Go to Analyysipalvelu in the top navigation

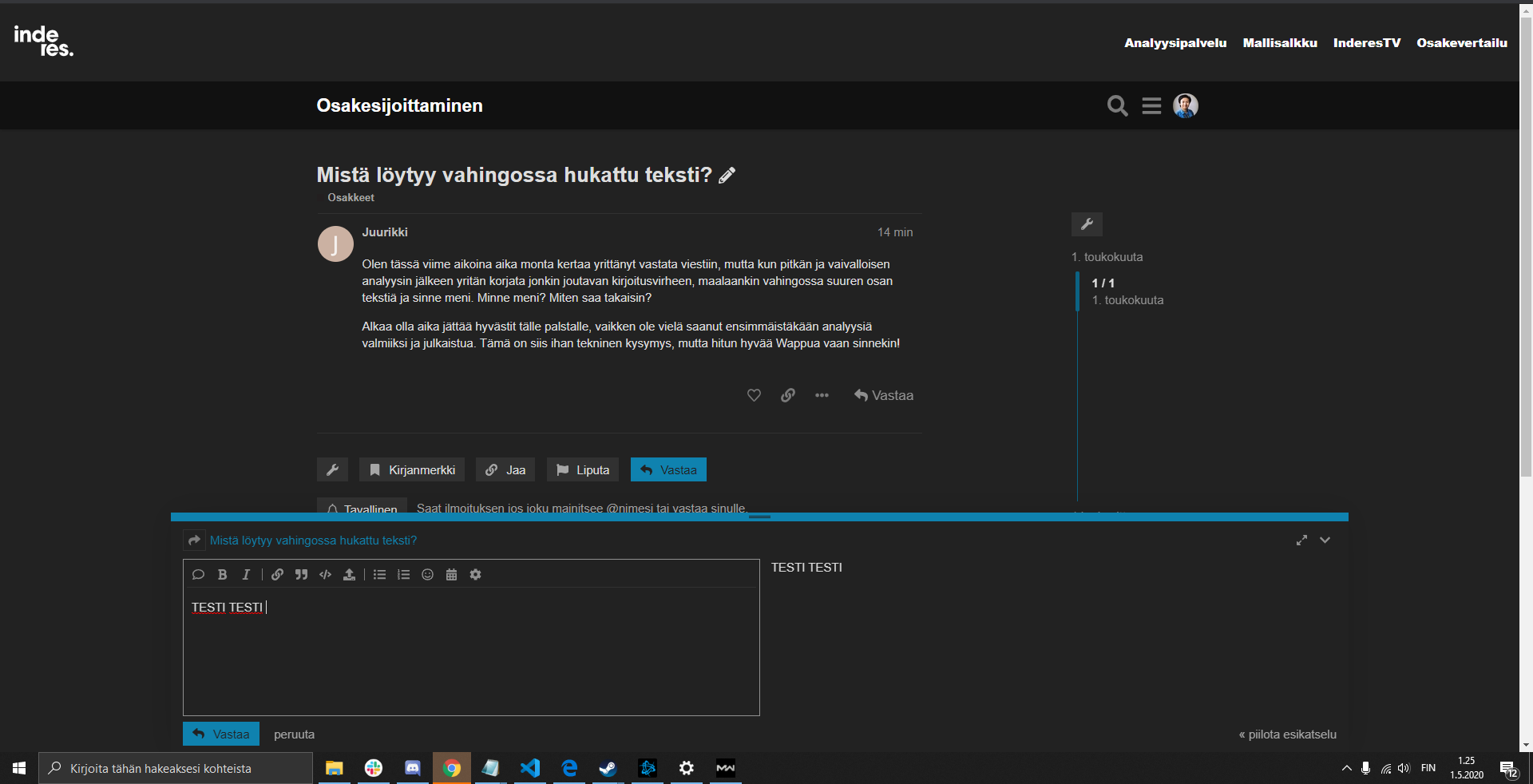1175,43
